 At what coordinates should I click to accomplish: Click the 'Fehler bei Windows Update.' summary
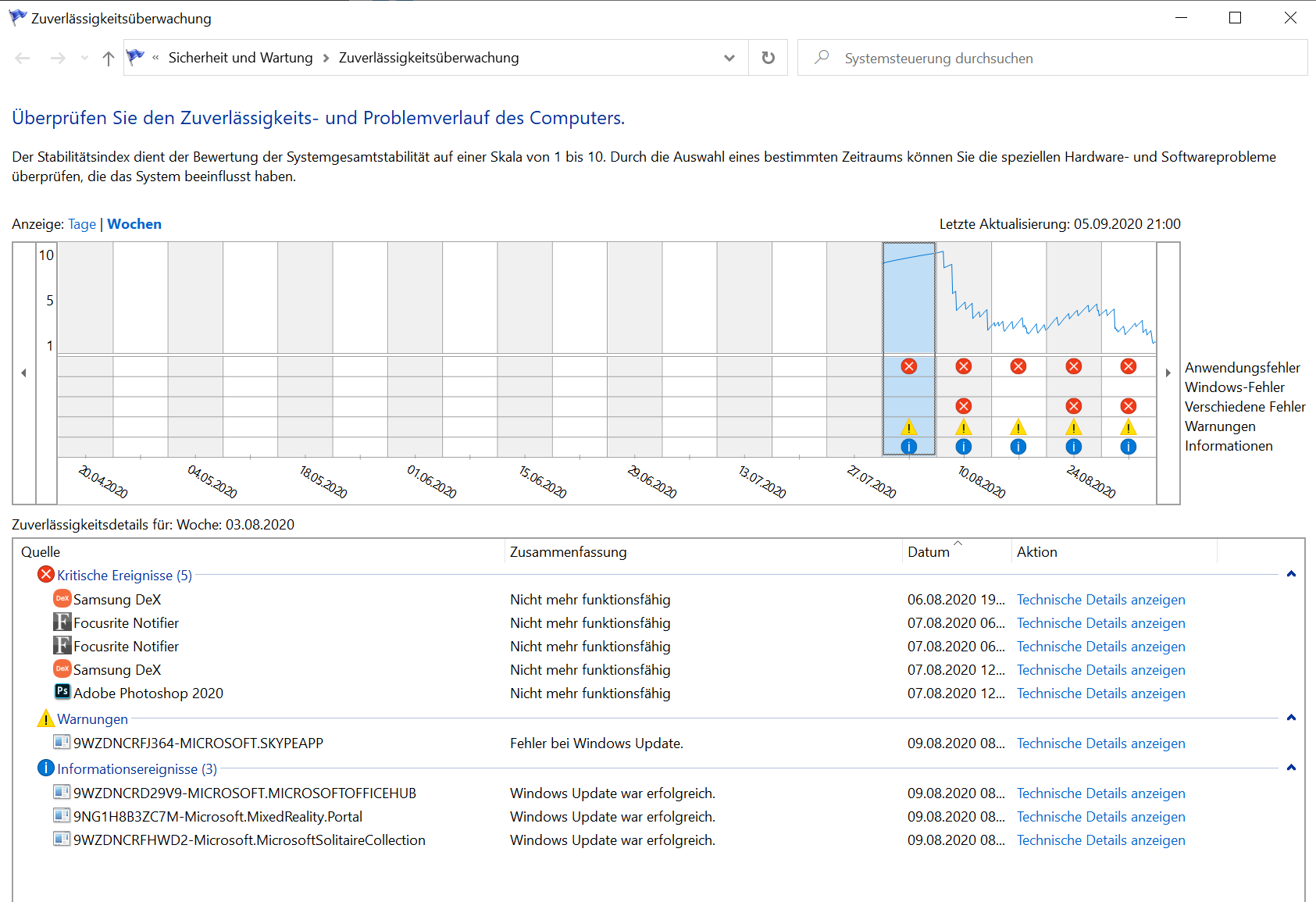[597, 743]
